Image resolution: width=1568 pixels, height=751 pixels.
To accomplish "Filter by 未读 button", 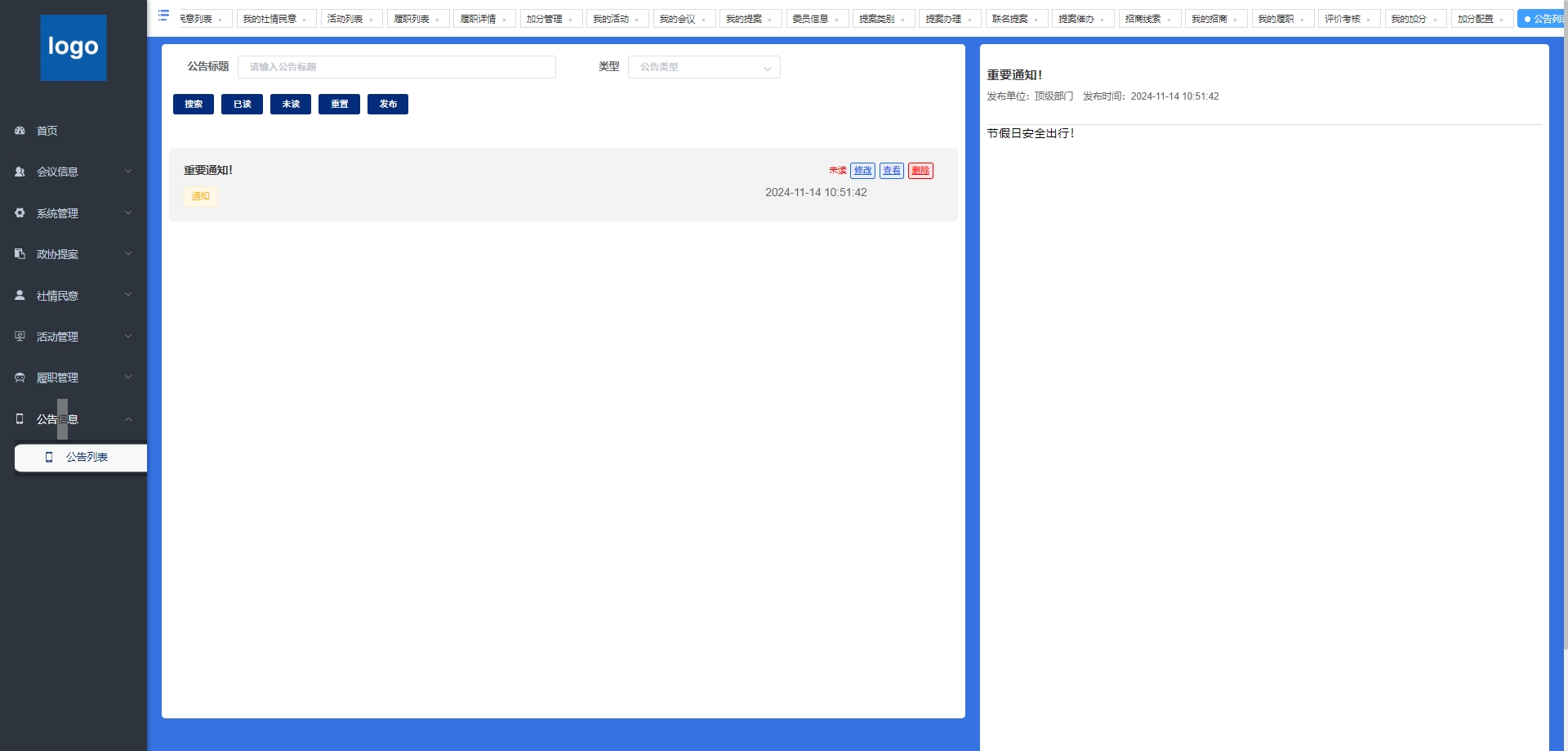I will pos(291,104).
